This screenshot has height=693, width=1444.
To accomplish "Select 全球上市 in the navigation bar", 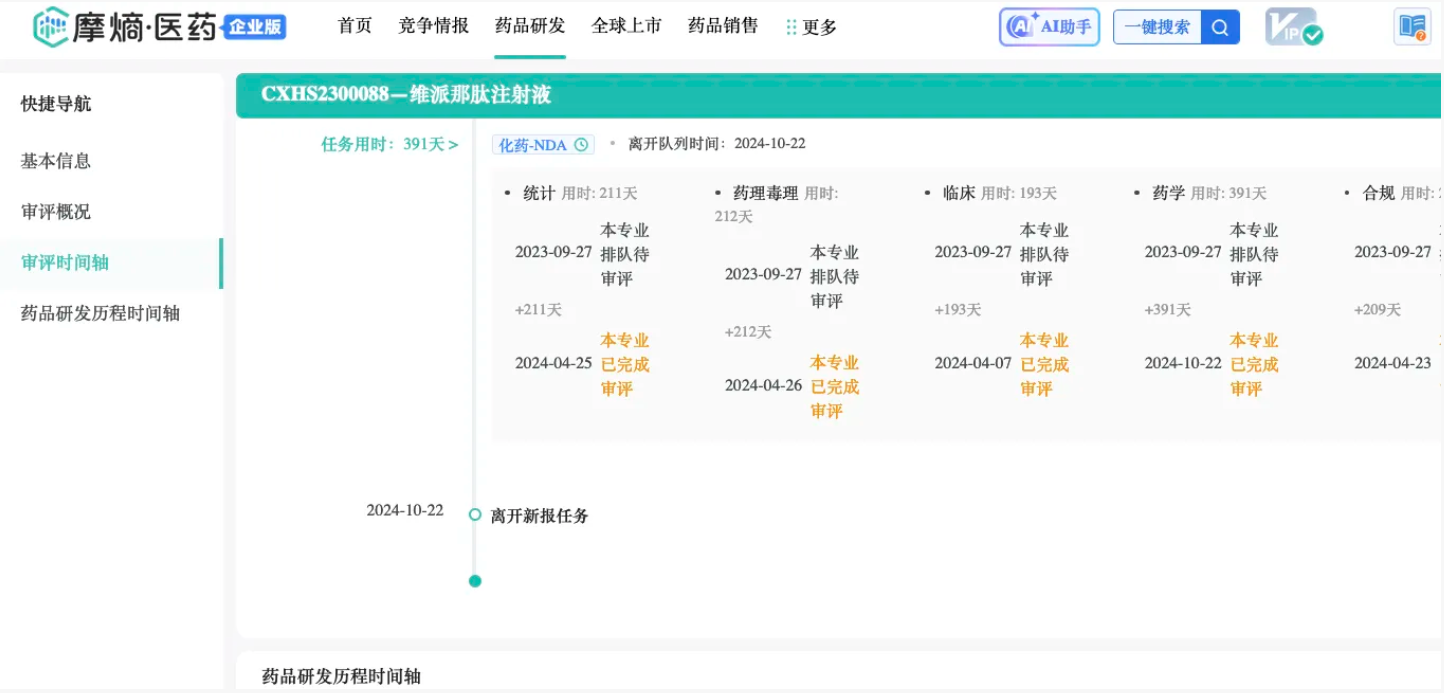I will [x=626, y=26].
